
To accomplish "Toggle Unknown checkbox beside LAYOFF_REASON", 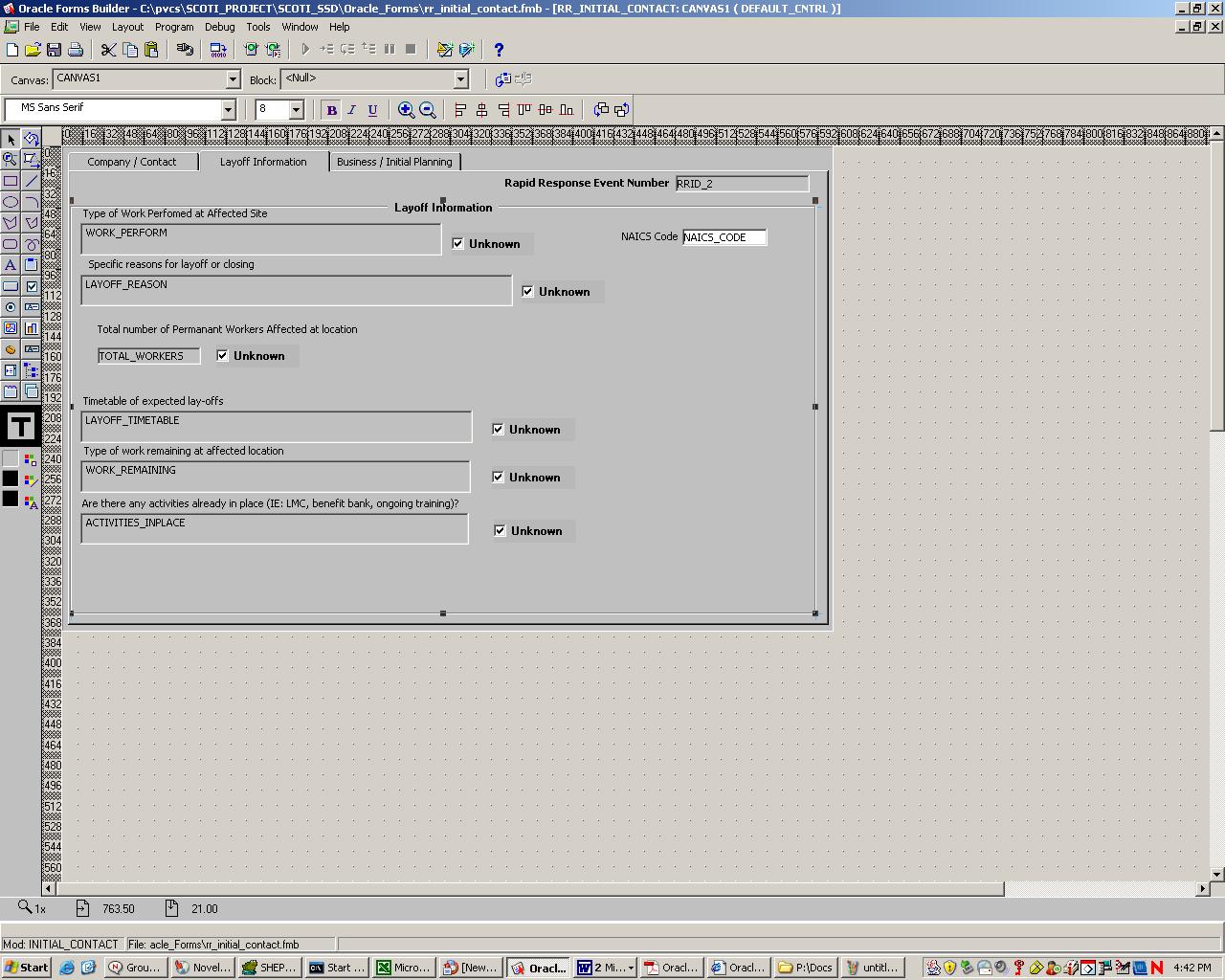I will pos(527,292).
